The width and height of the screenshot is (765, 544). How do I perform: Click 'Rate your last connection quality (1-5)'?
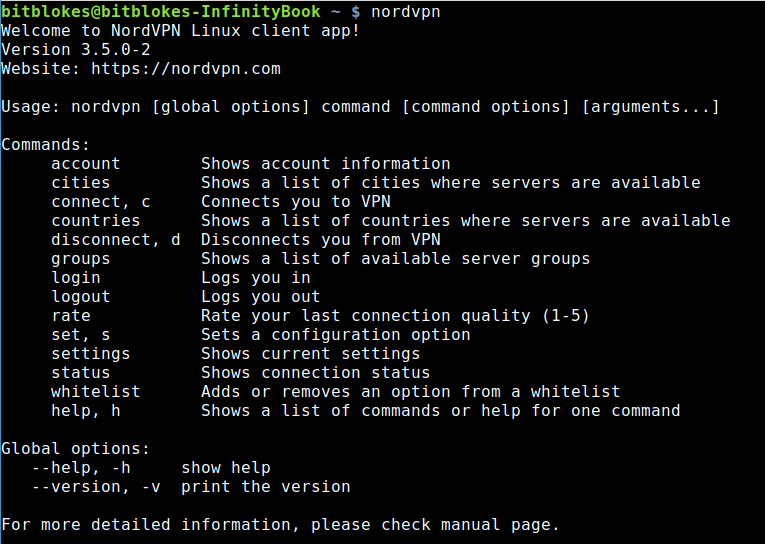(396, 316)
